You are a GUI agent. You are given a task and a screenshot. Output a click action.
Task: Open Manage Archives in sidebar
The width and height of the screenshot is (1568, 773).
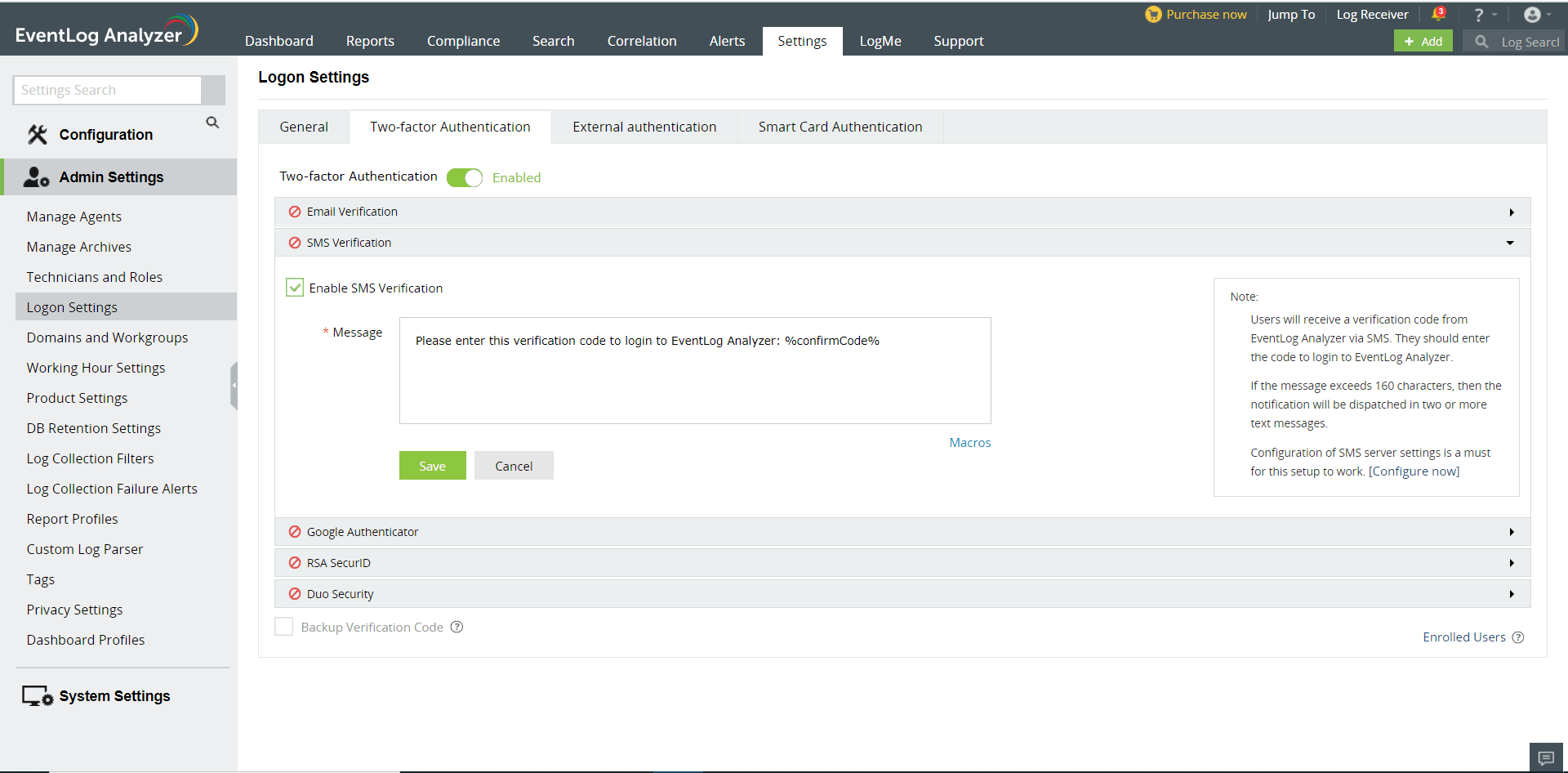pos(79,247)
